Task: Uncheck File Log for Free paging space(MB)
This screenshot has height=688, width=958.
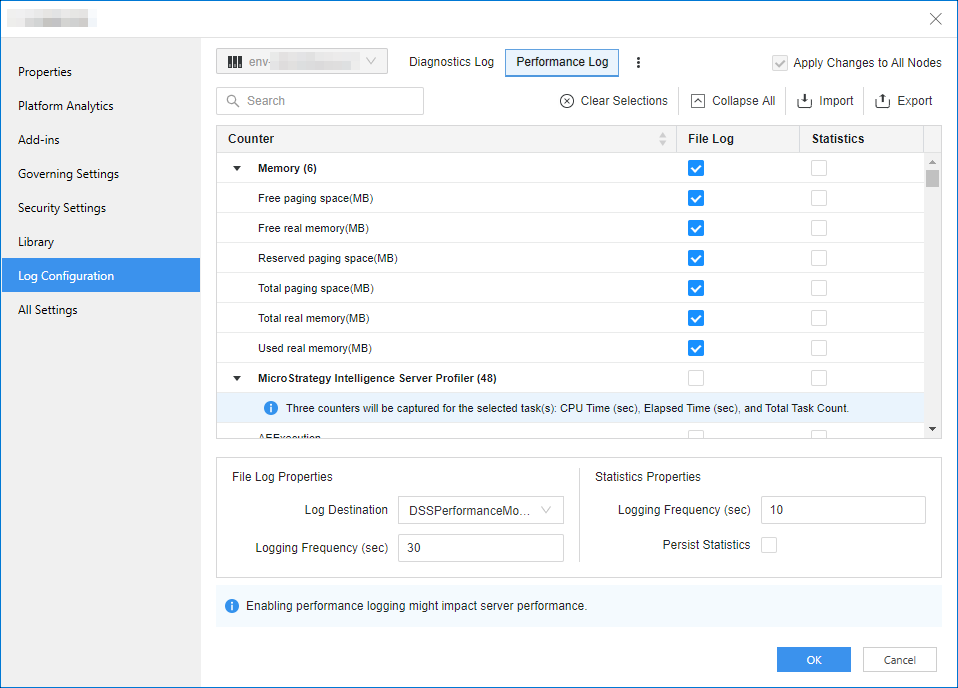Action: [x=696, y=198]
